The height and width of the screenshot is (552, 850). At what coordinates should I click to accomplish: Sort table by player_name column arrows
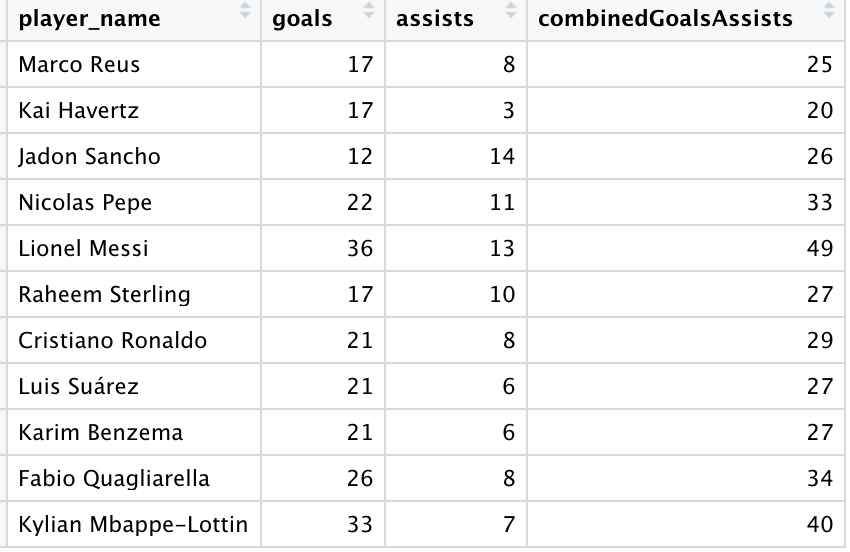[x=245, y=10]
